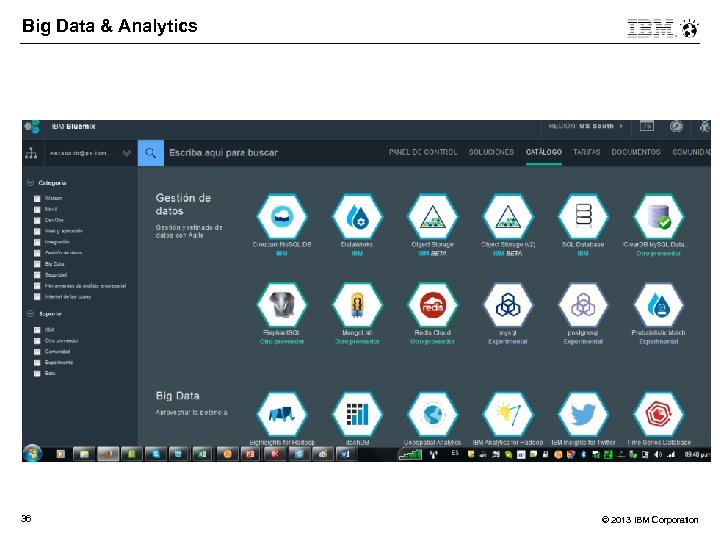Click the notifications counter box in header
The width and height of the screenshot is (720, 540).
(647, 126)
